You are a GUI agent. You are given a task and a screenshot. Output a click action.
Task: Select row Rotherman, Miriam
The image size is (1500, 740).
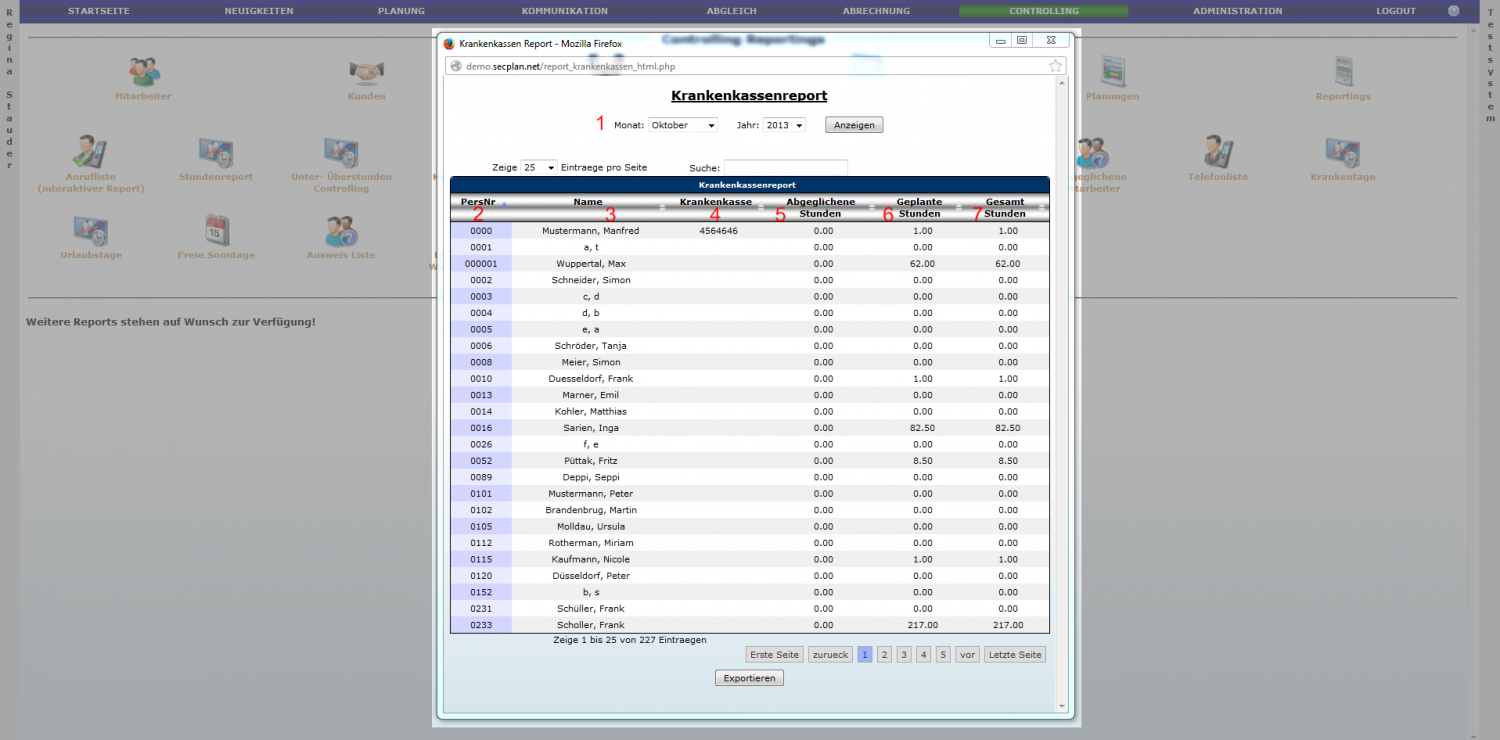click(x=750, y=543)
